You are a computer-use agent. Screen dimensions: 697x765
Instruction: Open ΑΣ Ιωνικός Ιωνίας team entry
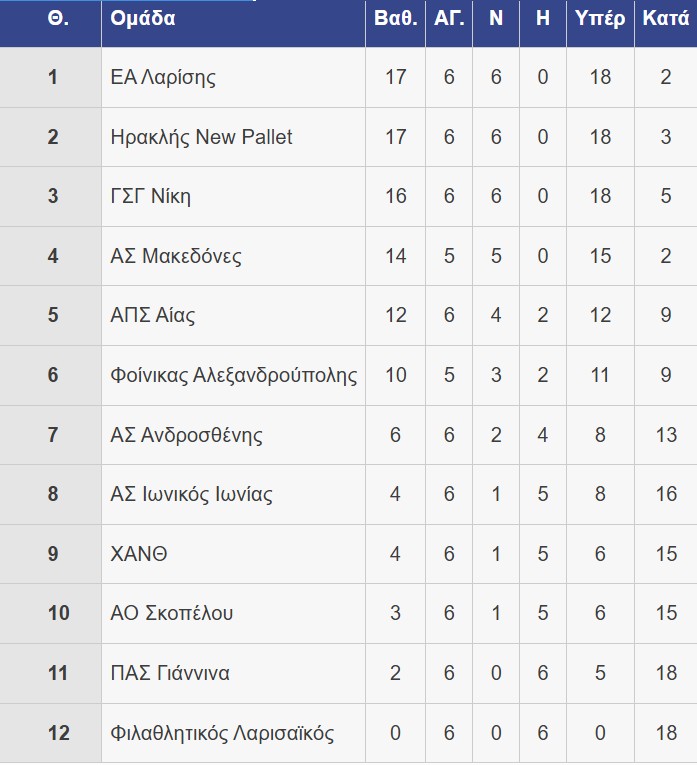coord(191,494)
